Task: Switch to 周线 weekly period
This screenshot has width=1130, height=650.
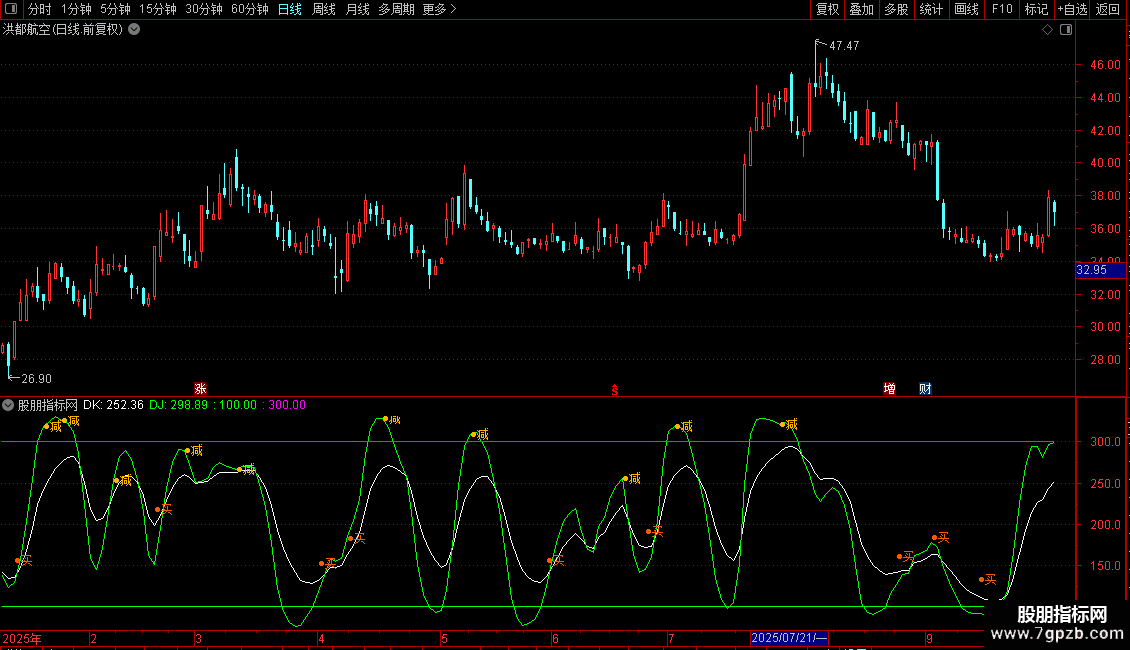Action: 324,10
